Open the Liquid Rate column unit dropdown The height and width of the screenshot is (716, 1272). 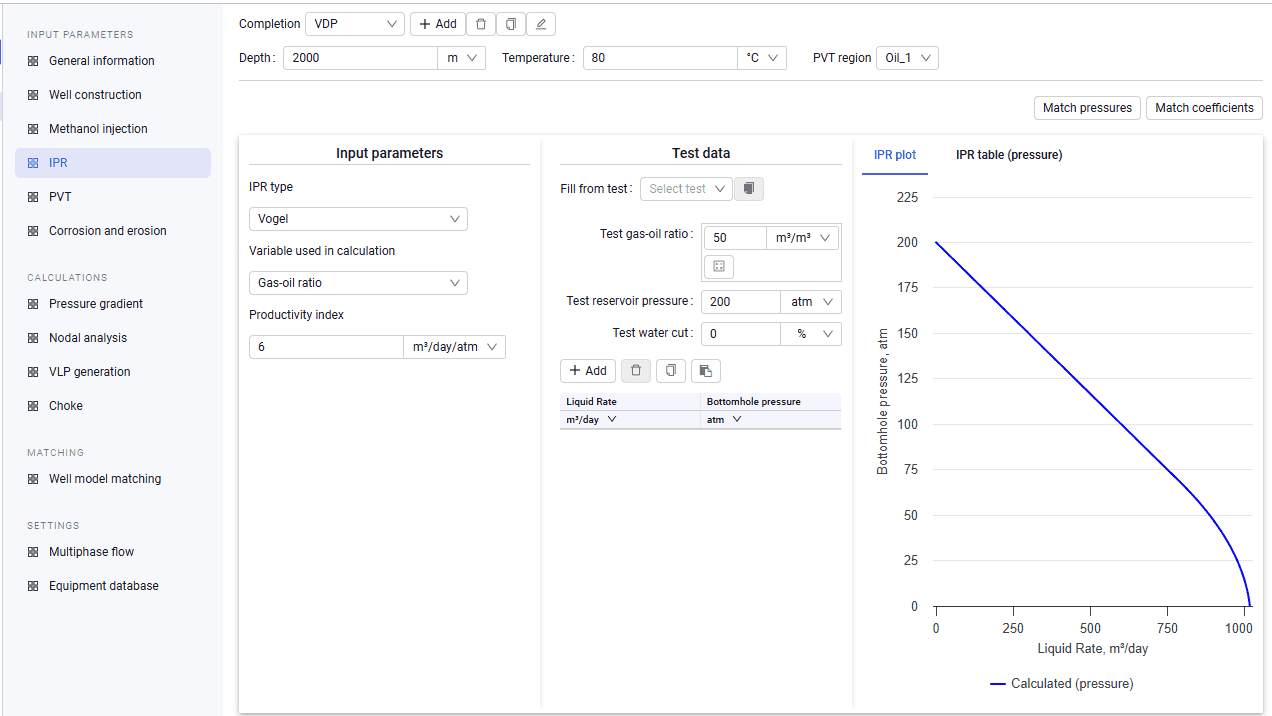591,420
